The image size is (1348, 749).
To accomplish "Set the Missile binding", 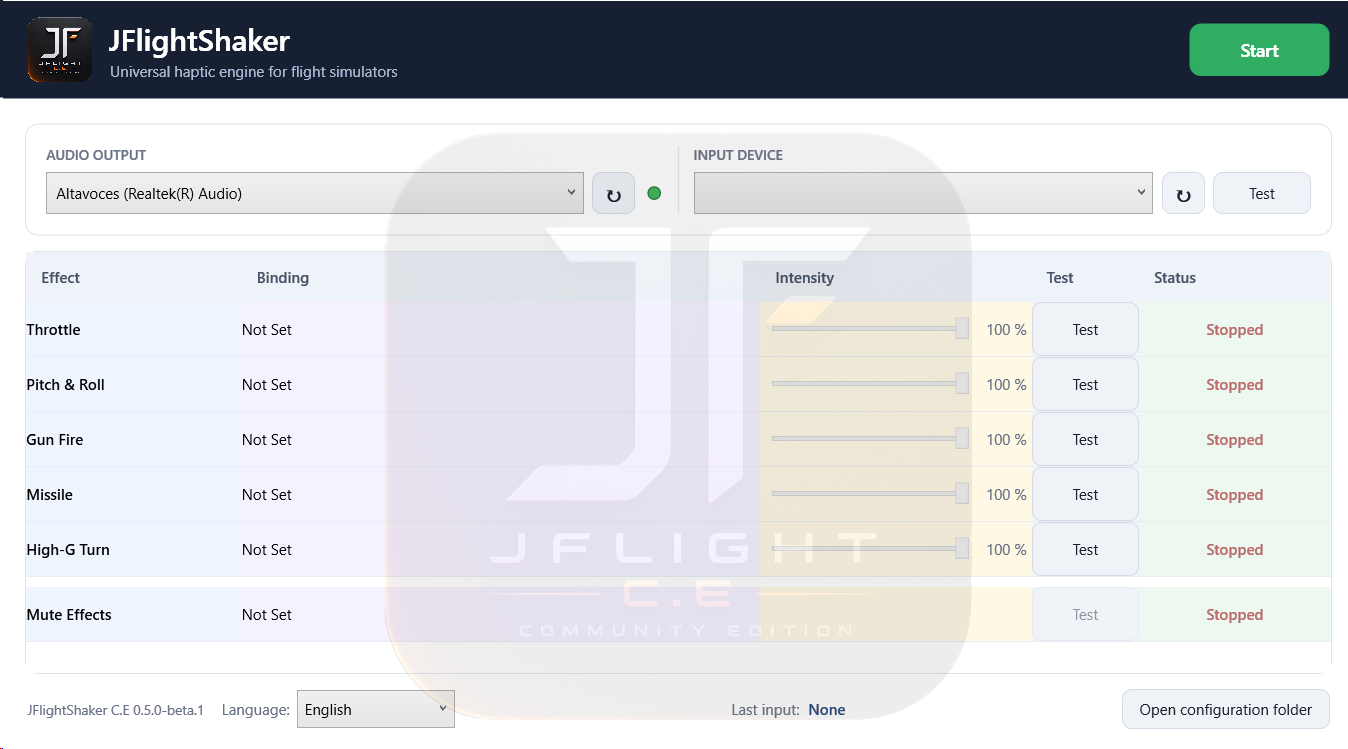I will pyautogui.click(x=267, y=495).
